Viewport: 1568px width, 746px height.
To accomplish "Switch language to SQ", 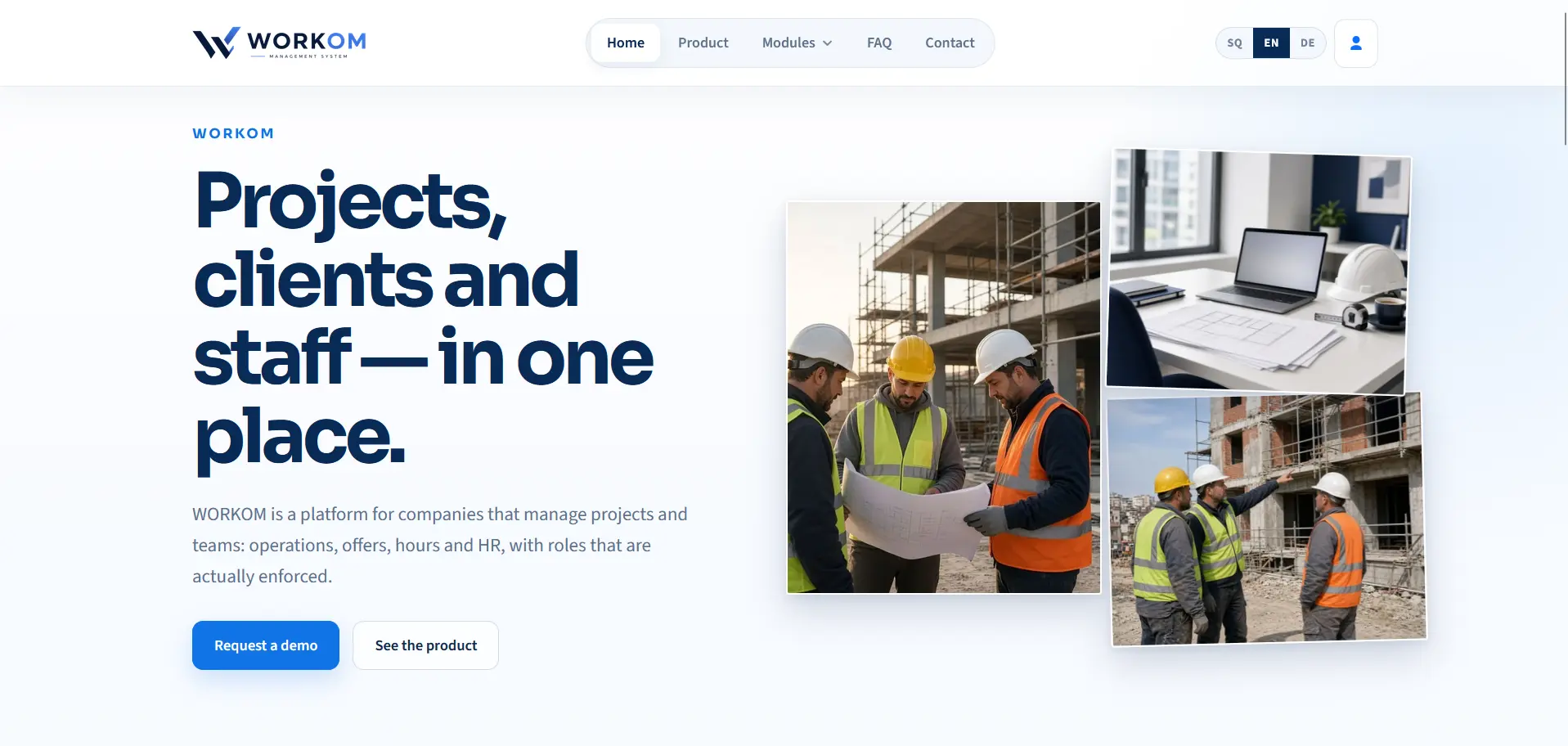I will point(1234,43).
